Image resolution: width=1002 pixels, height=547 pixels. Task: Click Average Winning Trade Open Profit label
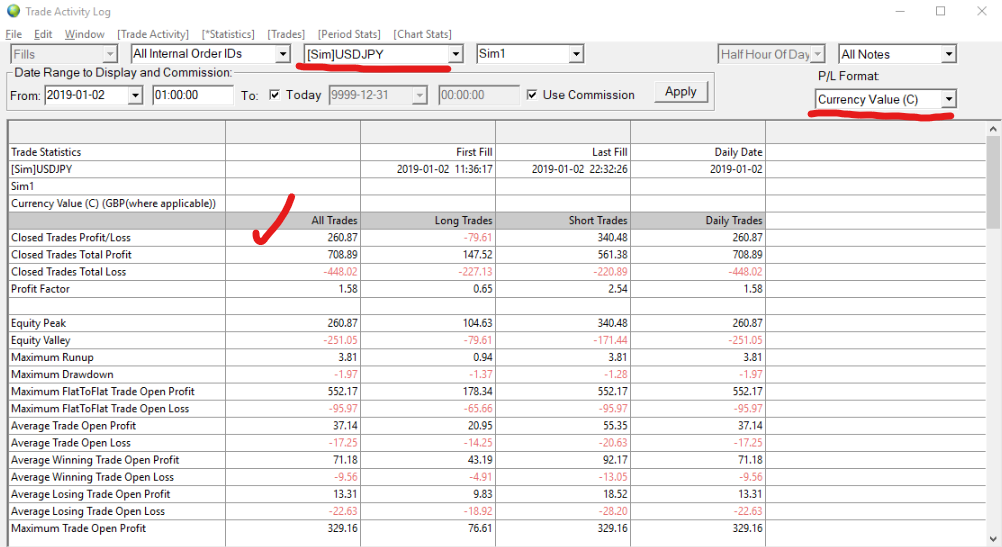[95, 460]
